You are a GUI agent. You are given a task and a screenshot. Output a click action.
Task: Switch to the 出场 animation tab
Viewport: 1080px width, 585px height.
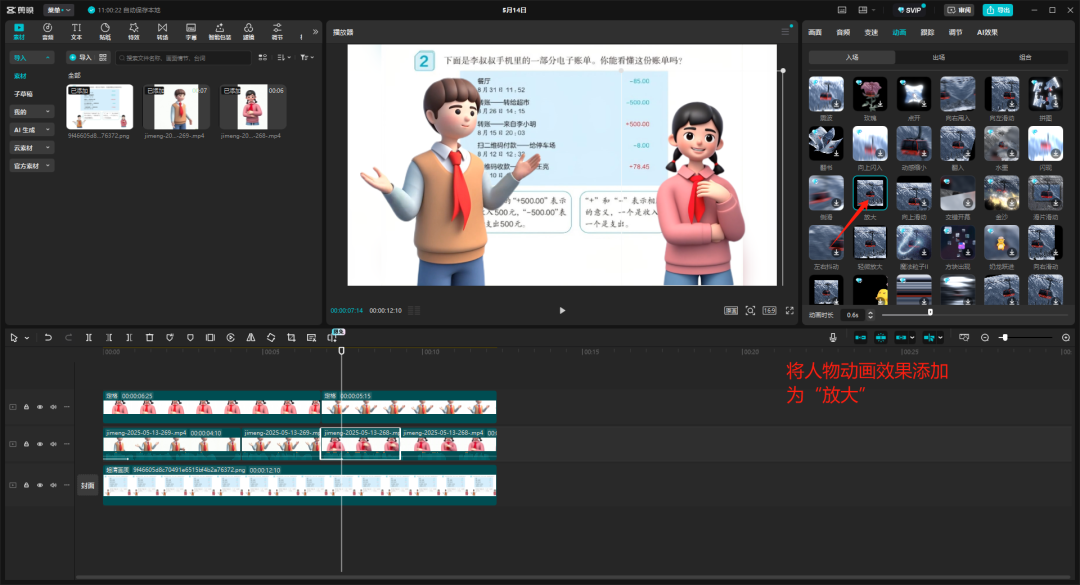[x=938, y=57]
